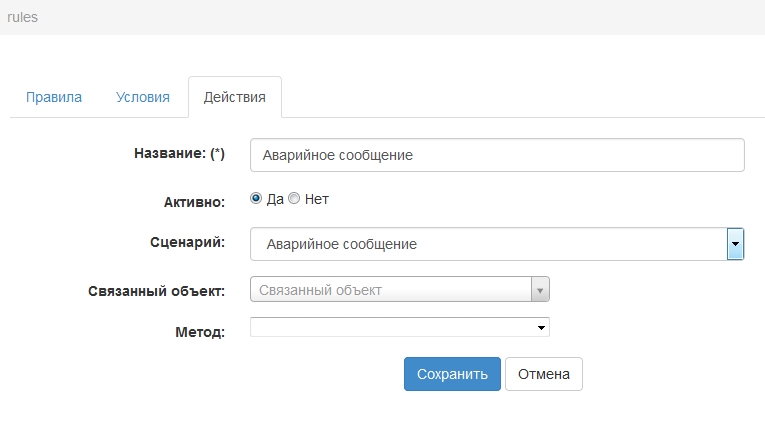
Task: Click the bold Связанный объект label
Action: point(156,292)
